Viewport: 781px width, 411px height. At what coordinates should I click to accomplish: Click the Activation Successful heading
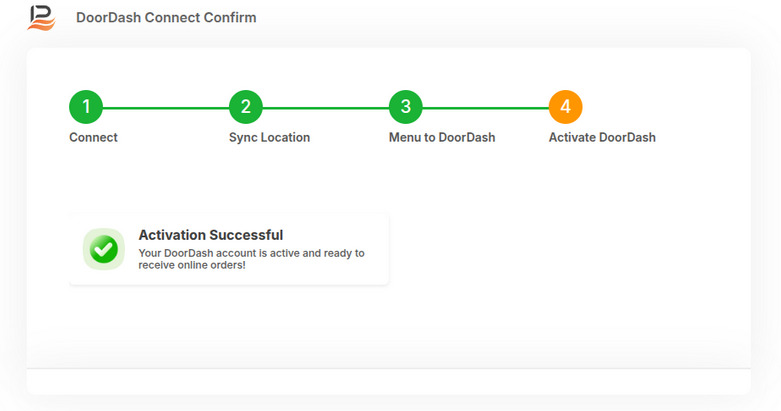(211, 235)
